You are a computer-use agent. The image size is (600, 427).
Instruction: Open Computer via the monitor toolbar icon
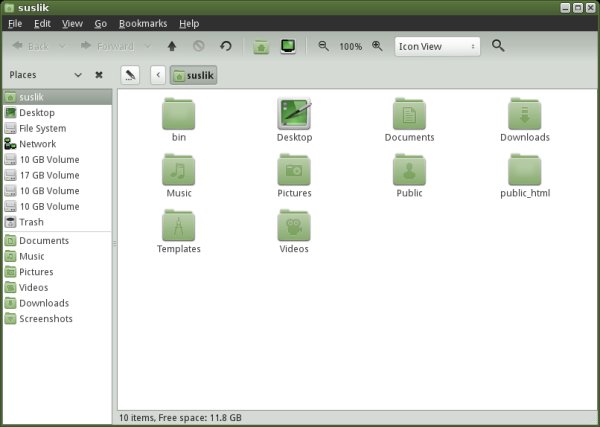pyautogui.click(x=288, y=46)
